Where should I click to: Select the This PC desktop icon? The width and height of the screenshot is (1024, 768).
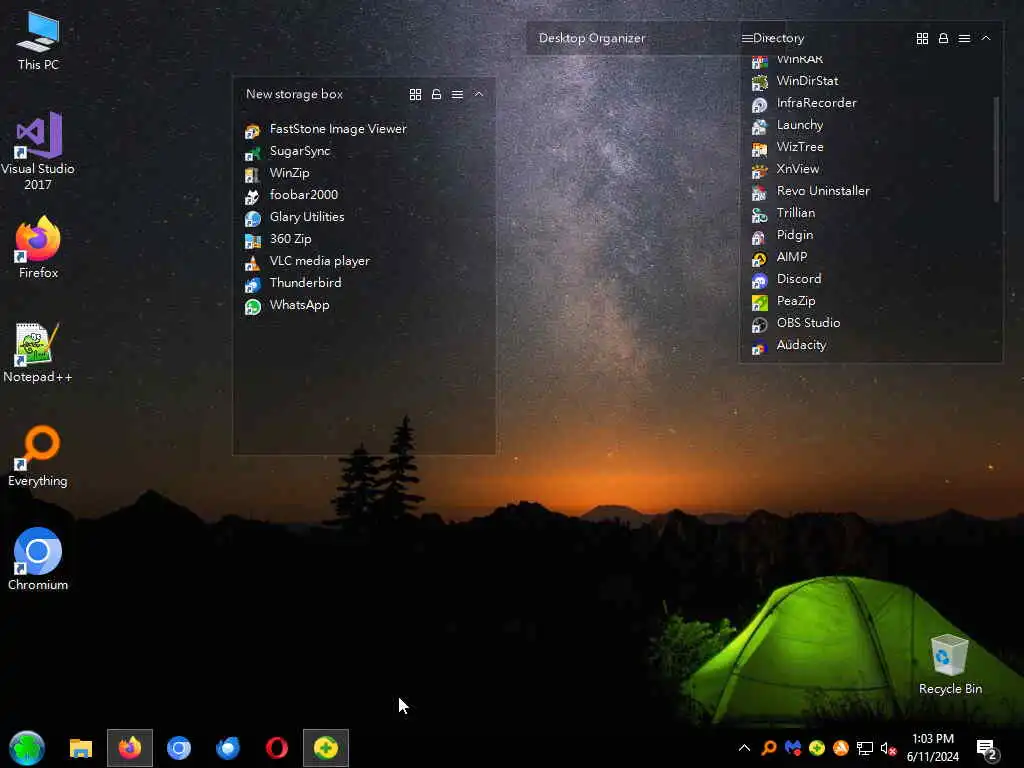click(x=38, y=41)
